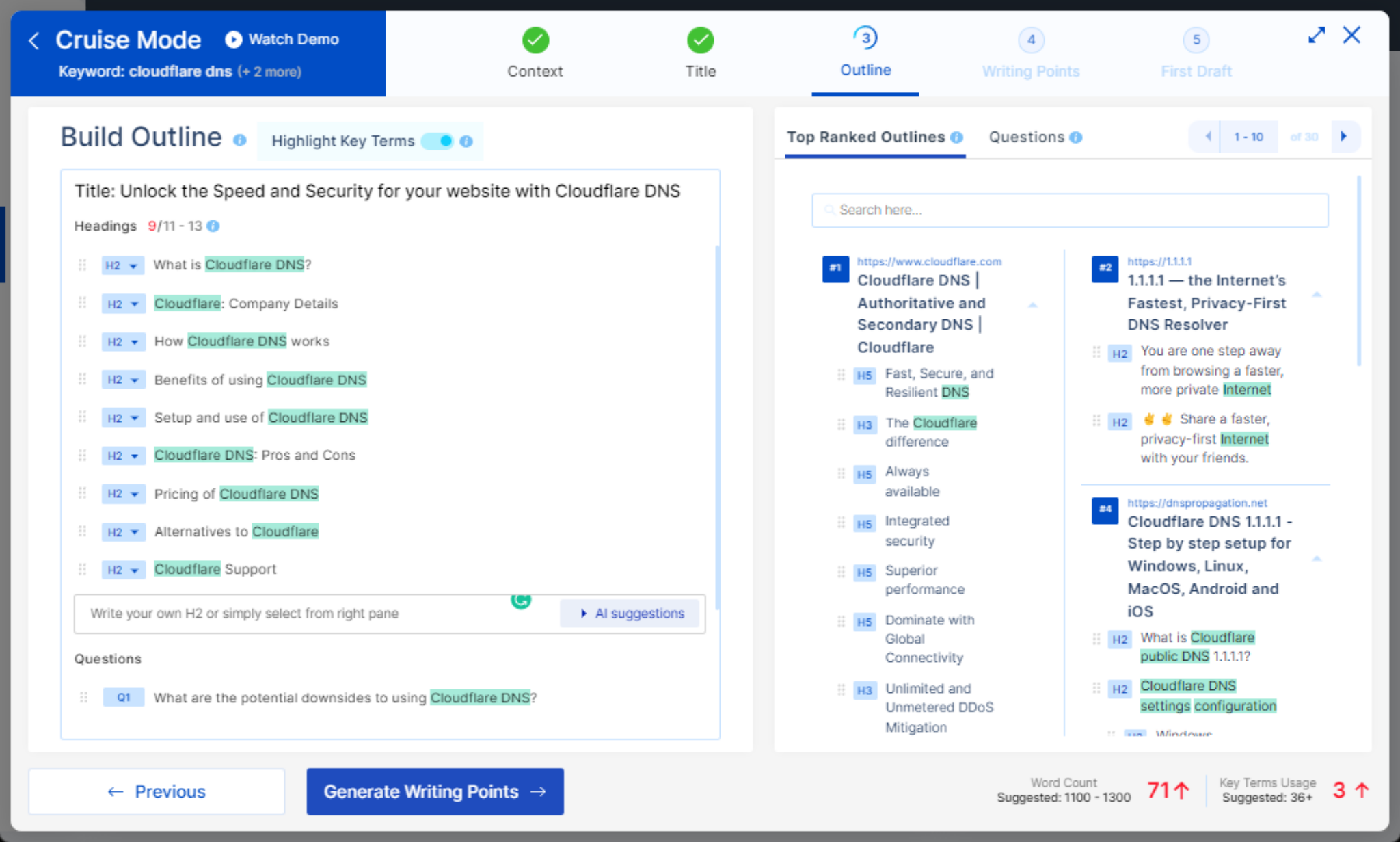
Task: Open heading level dropdown for 'Cloudflare Support'
Action: 123,570
